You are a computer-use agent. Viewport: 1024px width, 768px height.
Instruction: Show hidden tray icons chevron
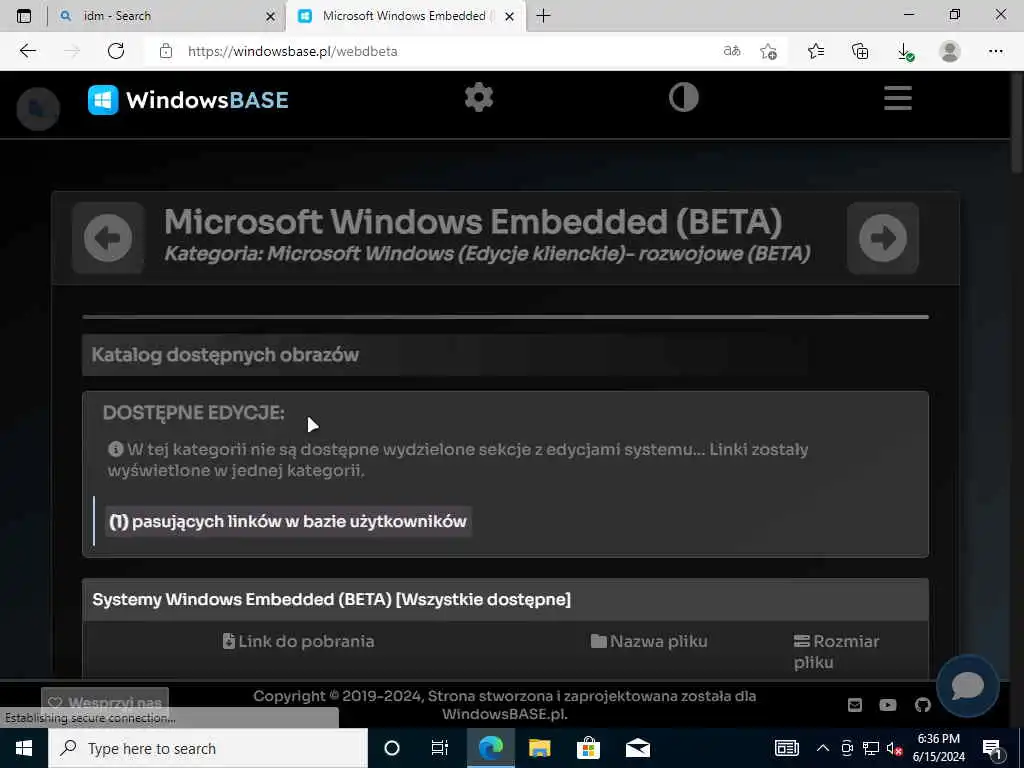tap(823, 748)
